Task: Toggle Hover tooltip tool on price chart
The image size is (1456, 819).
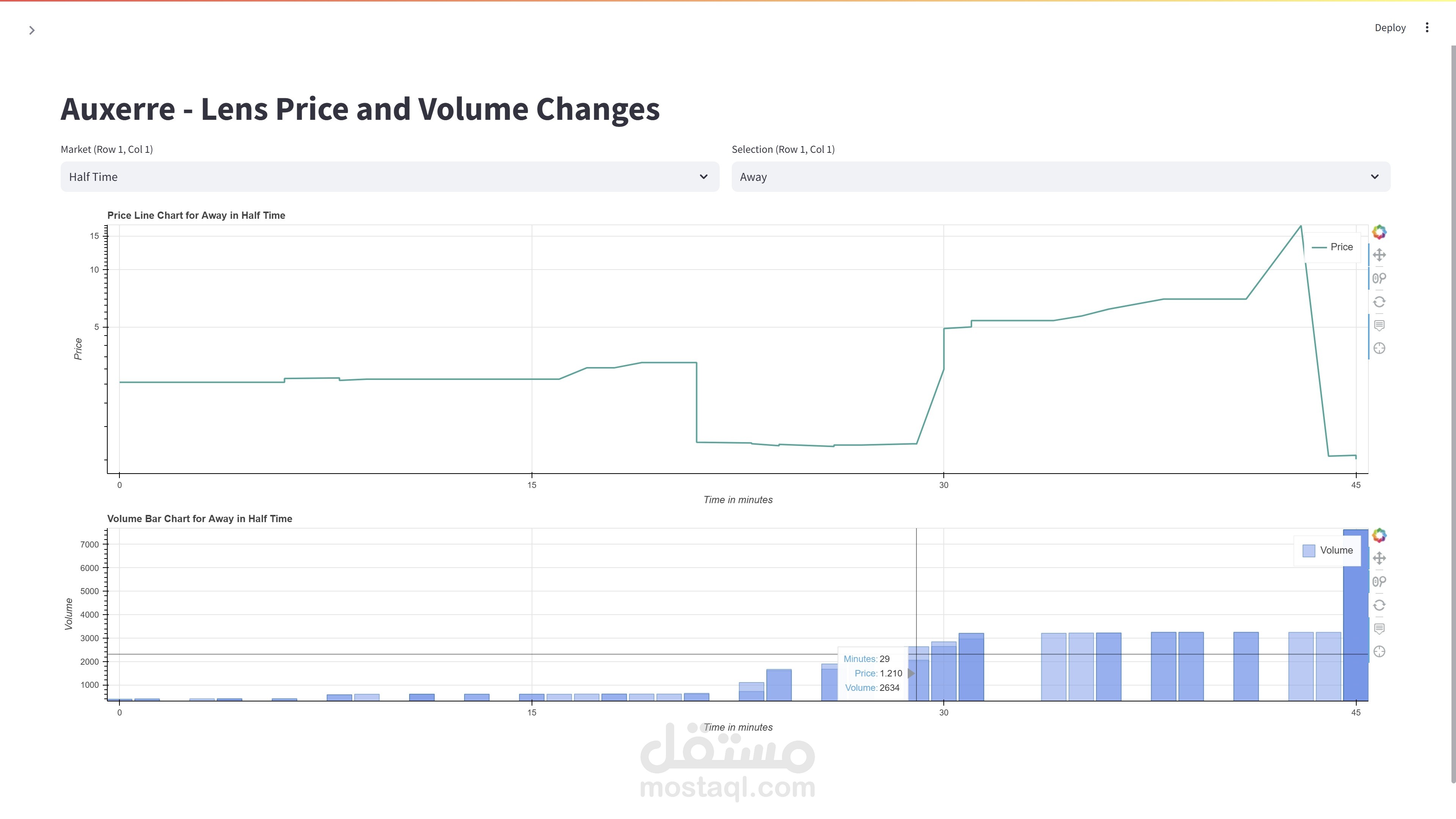Action: click(x=1379, y=325)
